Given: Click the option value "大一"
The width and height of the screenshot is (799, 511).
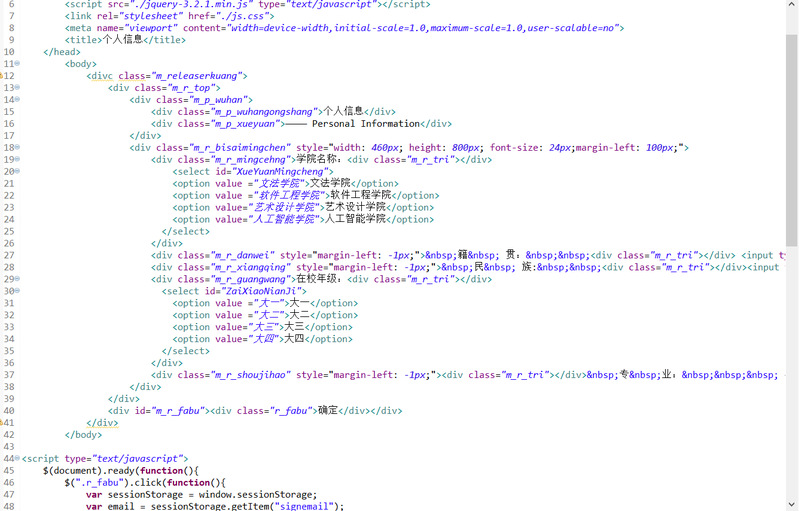Looking at the screenshot, I should click(269, 303).
